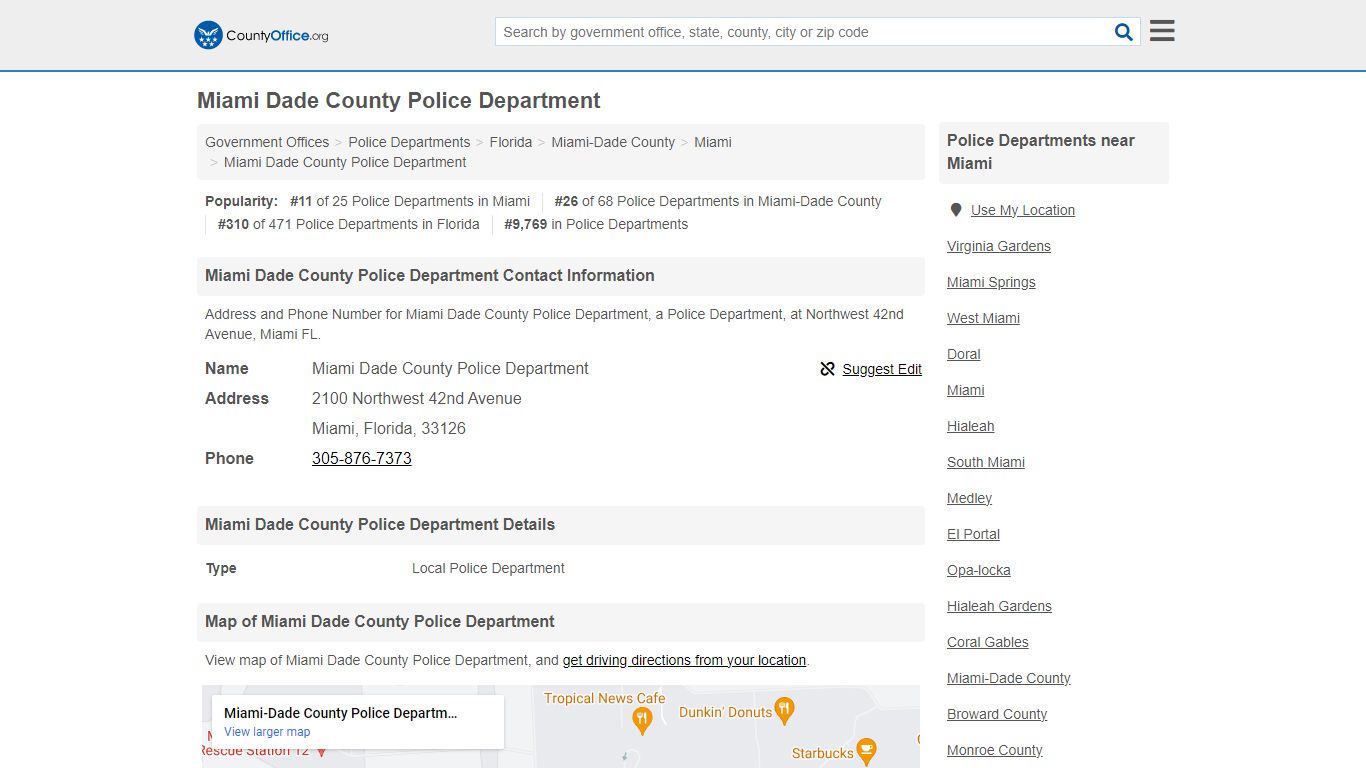Click the Contact Information section heading
This screenshot has height=768, width=1366.
click(x=430, y=275)
